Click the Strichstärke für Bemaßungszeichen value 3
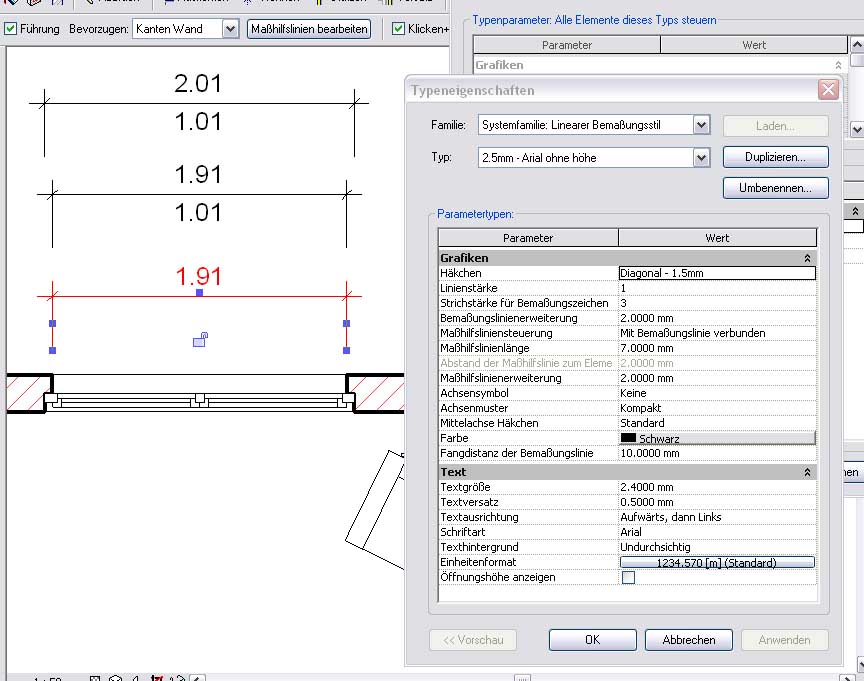864x681 pixels. 717,303
